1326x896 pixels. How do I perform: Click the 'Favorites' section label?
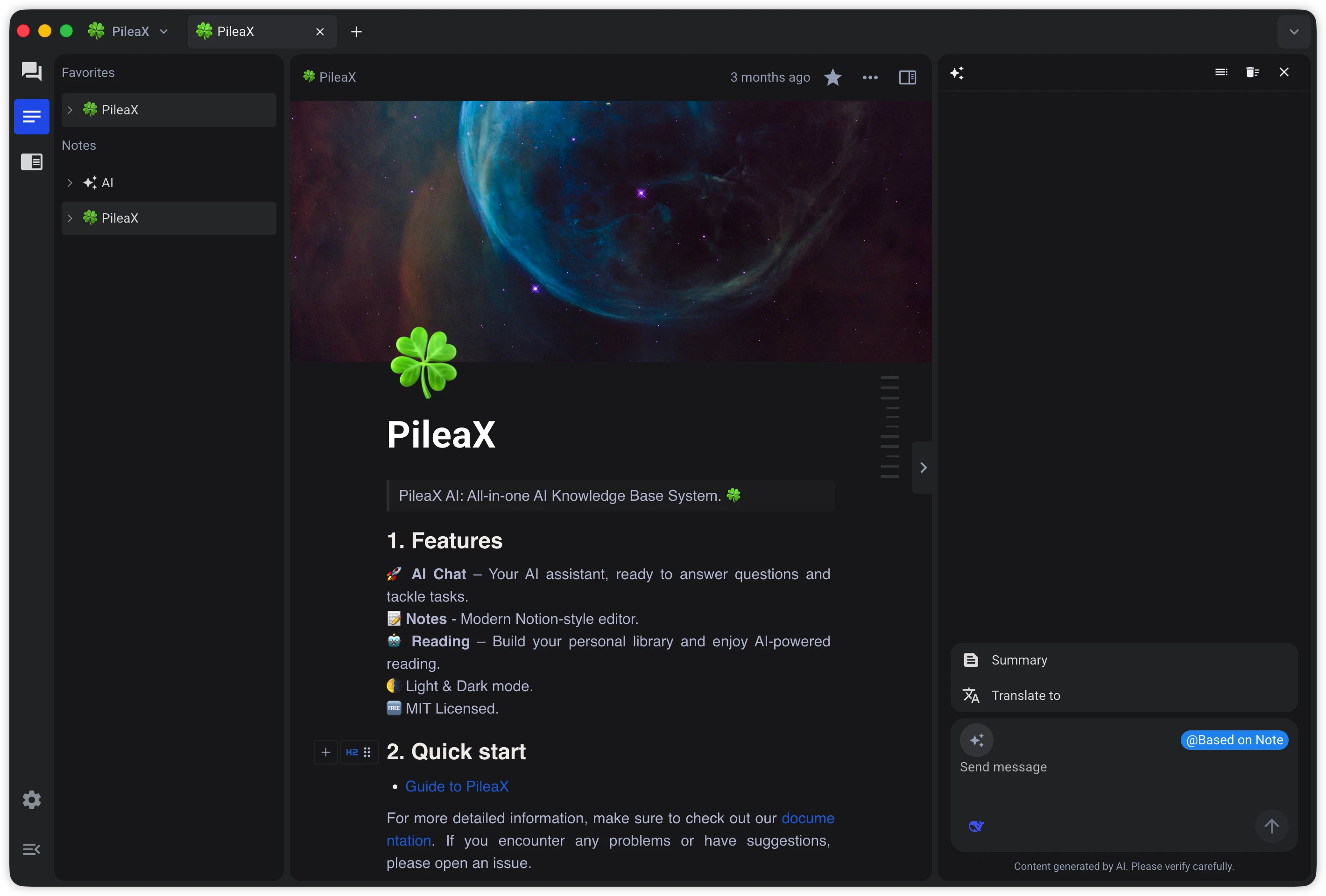(x=88, y=72)
